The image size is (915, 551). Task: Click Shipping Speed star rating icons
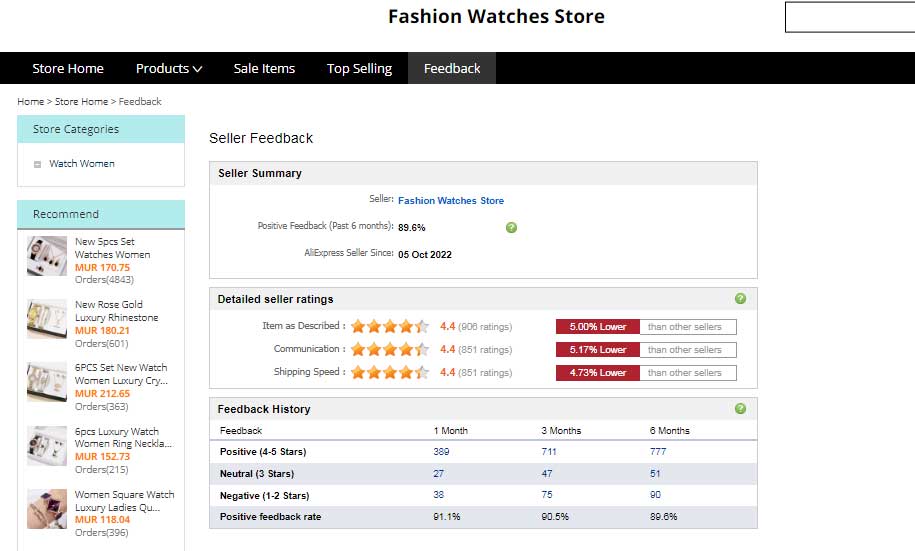tap(390, 372)
